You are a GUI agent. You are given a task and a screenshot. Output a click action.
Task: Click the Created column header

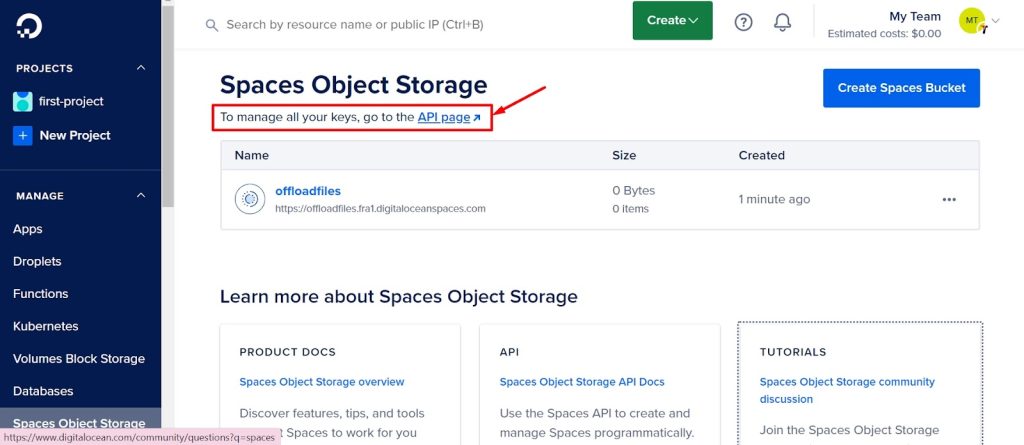point(761,156)
